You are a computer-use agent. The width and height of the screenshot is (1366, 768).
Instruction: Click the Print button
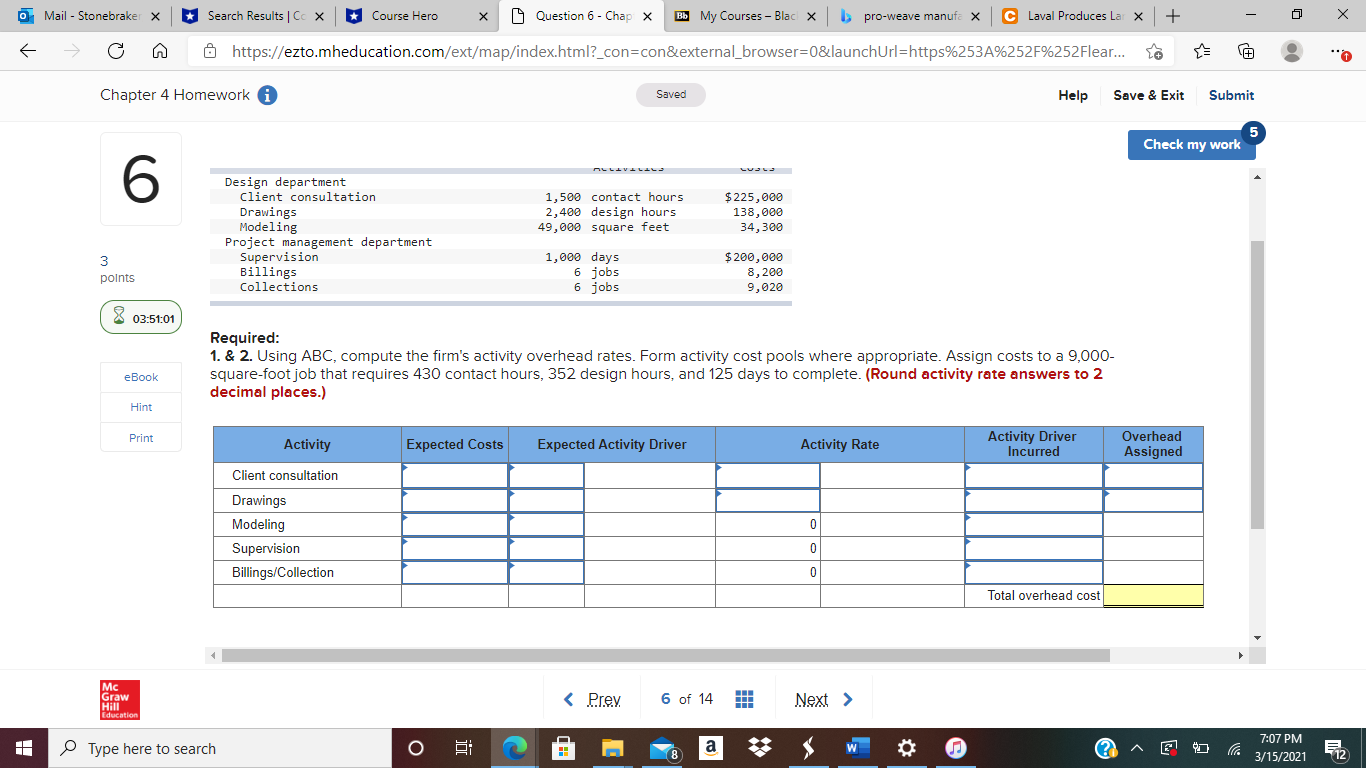click(141, 438)
